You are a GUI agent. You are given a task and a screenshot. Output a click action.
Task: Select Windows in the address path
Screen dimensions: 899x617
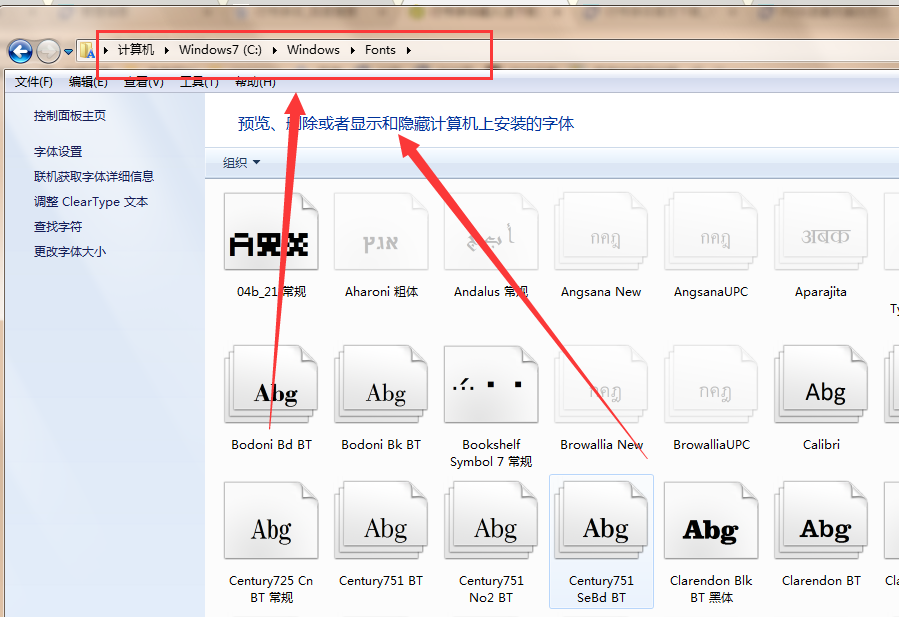[x=313, y=50]
